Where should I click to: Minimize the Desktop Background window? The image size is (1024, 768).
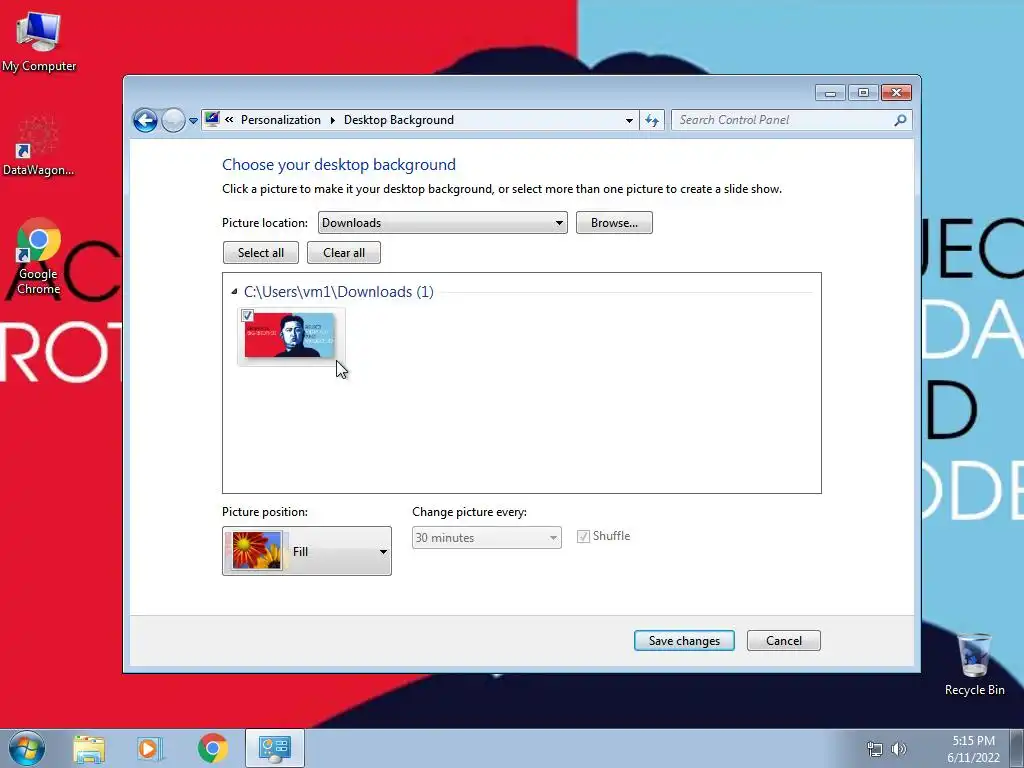click(830, 93)
